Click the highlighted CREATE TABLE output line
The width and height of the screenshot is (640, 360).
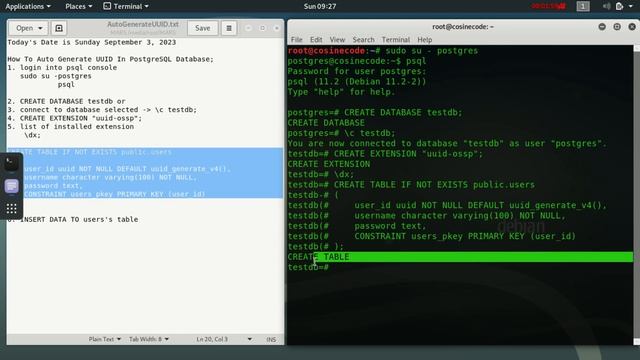(x=460, y=257)
